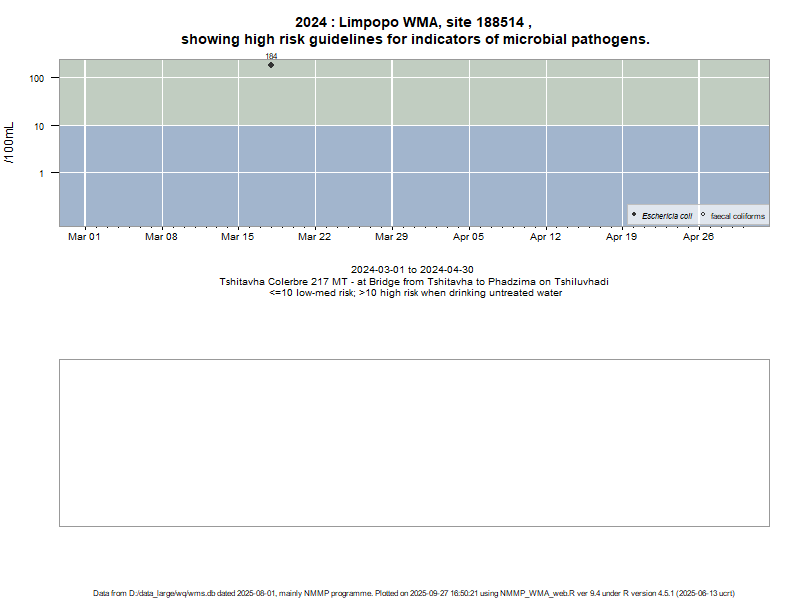Screen dimensions: 800x600
Task: Click the Escherichia coli legend text
Action: 667,216
